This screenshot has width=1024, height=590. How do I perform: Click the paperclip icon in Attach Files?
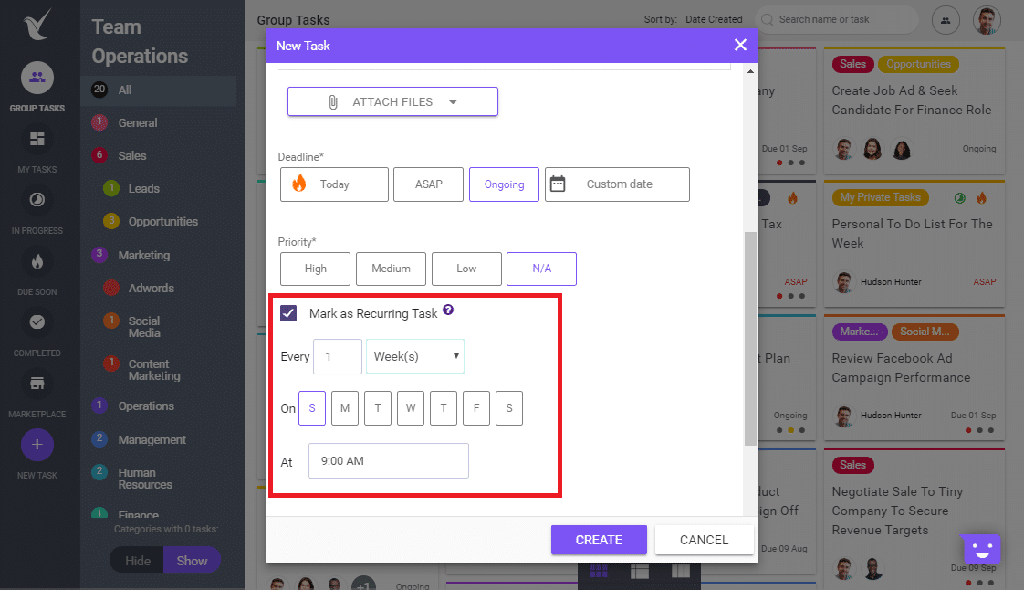click(x=333, y=102)
